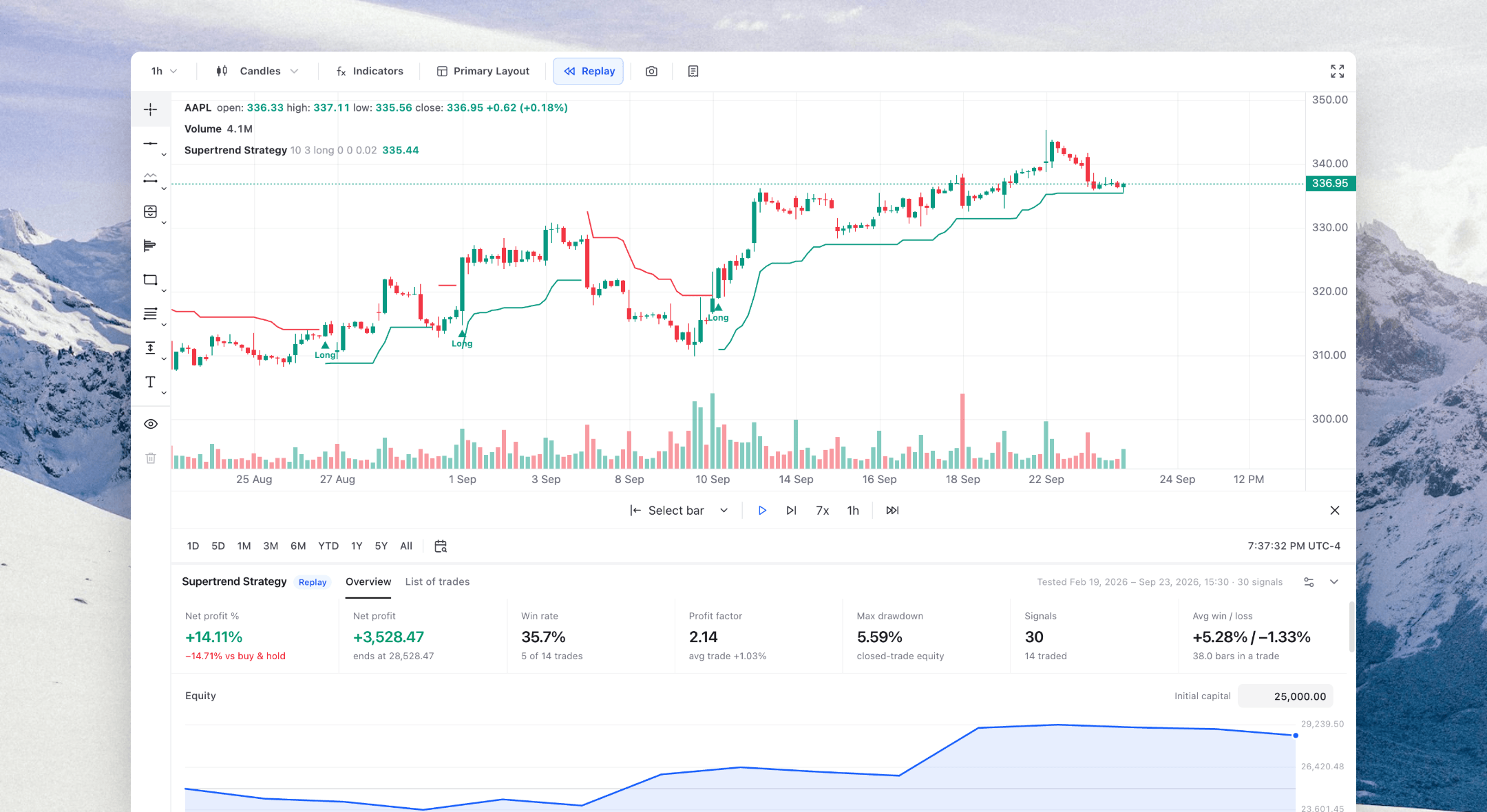This screenshot has height=812, width=1487.
Task: Jump to real-time with skip-to-end icon
Action: pos(892,510)
